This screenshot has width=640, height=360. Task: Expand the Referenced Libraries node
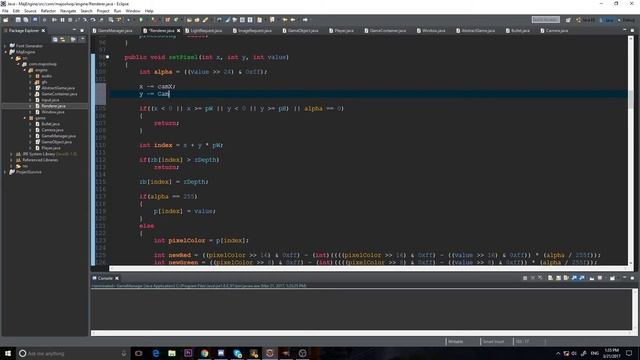click(11, 160)
